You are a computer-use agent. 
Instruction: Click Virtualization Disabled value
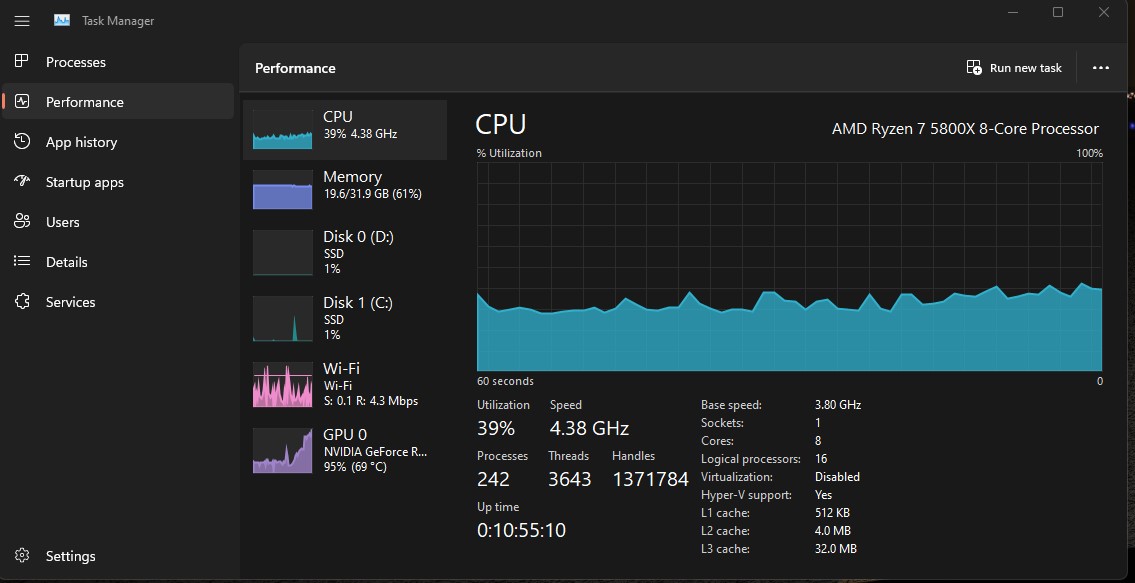[837, 477]
